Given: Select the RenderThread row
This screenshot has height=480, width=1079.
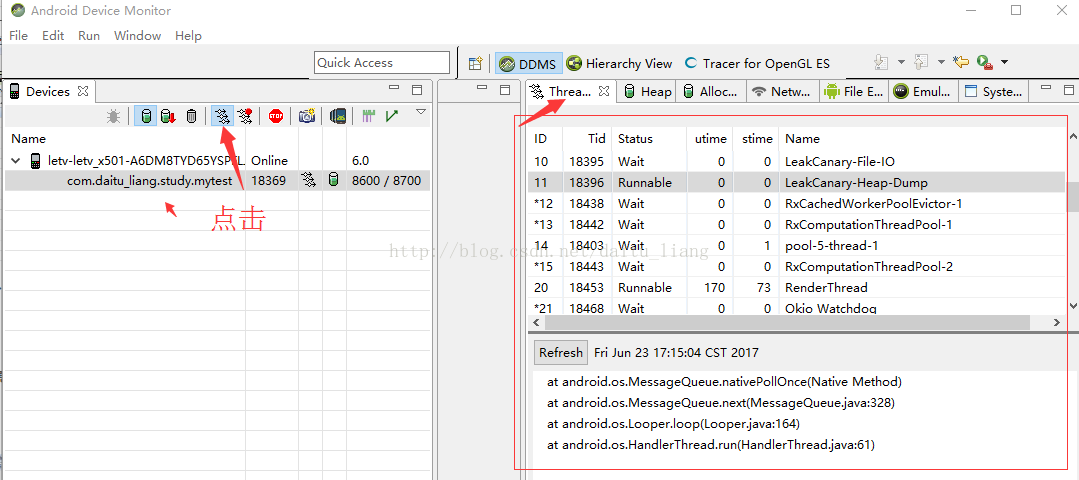Looking at the screenshot, I should (798, 287).
